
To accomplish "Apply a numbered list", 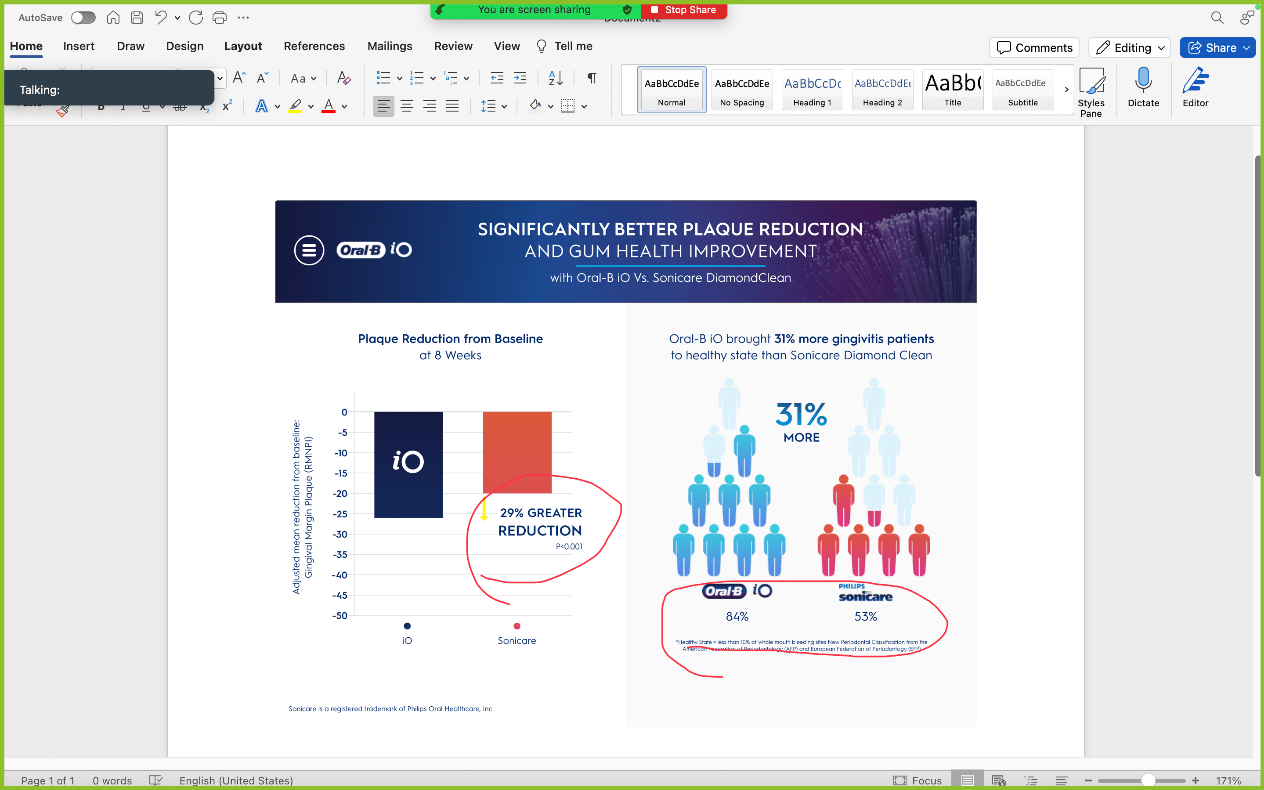I will (417, 78).
